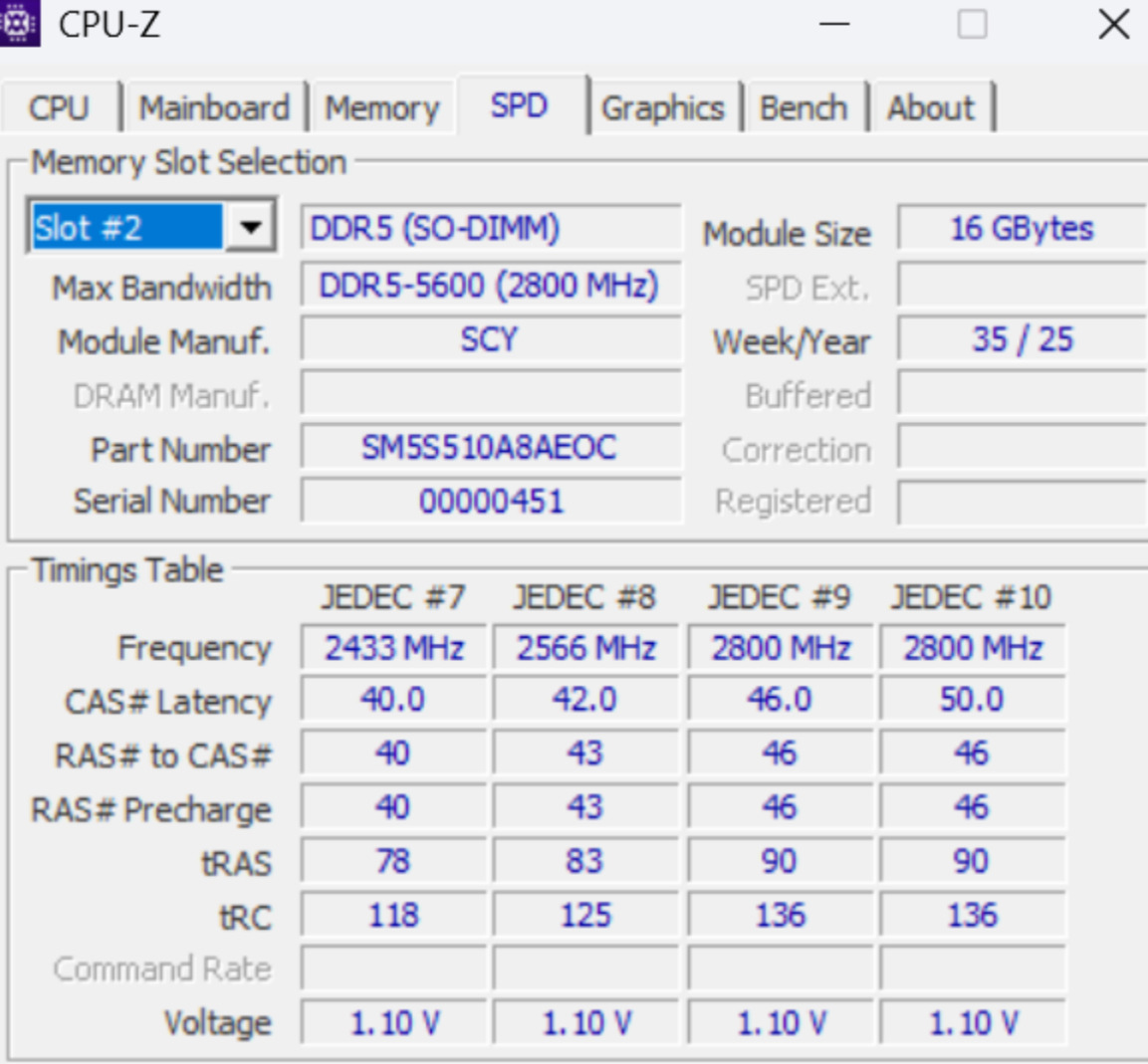Expand the Slot #2 dropdown arrow

pyautogui.click(x=250, y=227)
